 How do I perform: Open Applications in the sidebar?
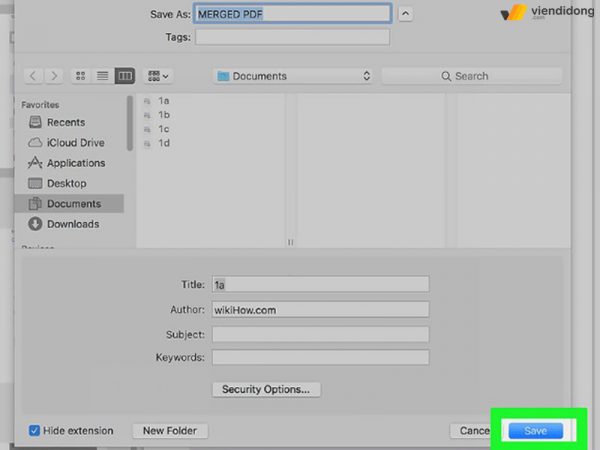click(75, 163)
